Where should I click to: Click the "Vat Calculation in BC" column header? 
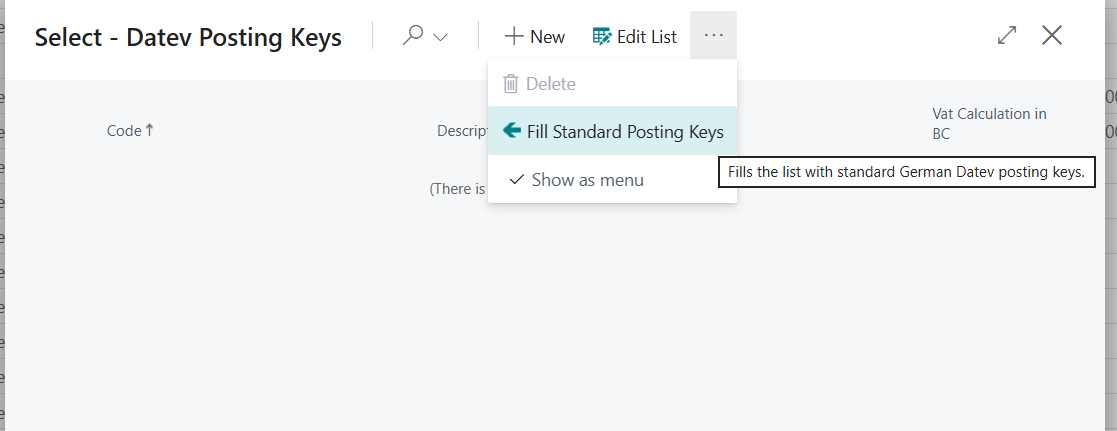click(988, 123)
